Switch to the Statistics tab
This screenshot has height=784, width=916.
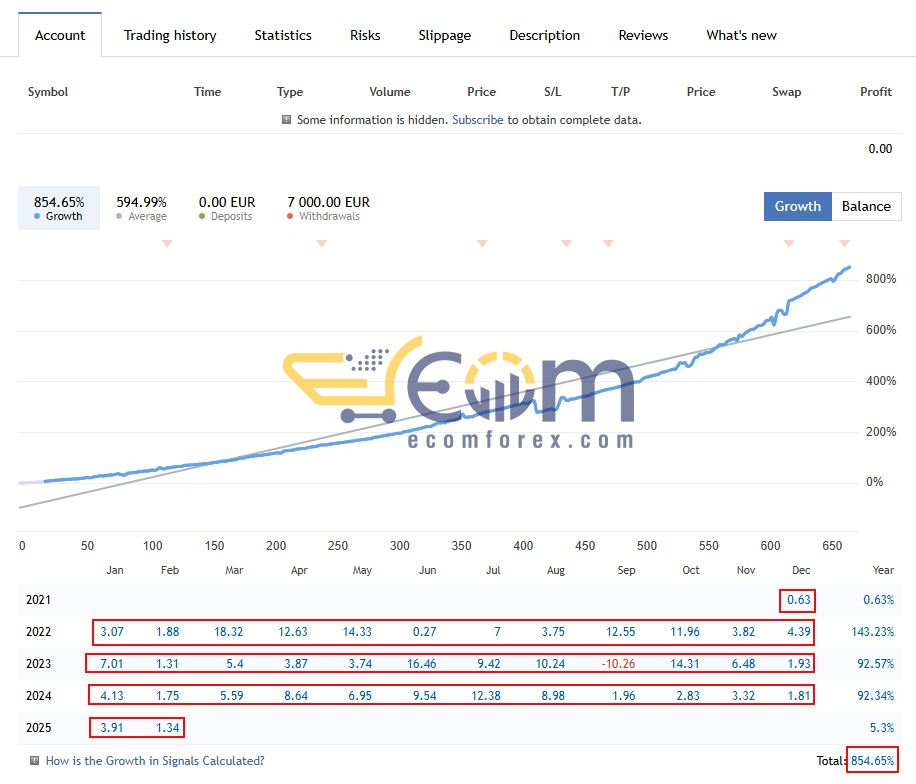point(283,36)
